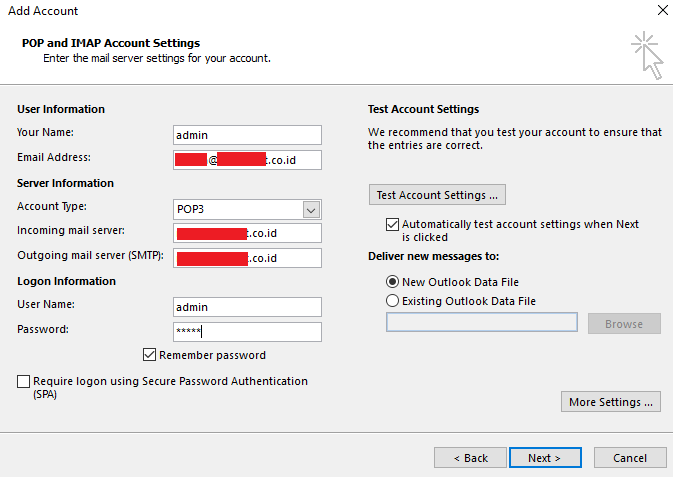Open the Account Type dropdown arrow
The height and width of the screenshot is (477, 673).
click(x=311, y=209)
